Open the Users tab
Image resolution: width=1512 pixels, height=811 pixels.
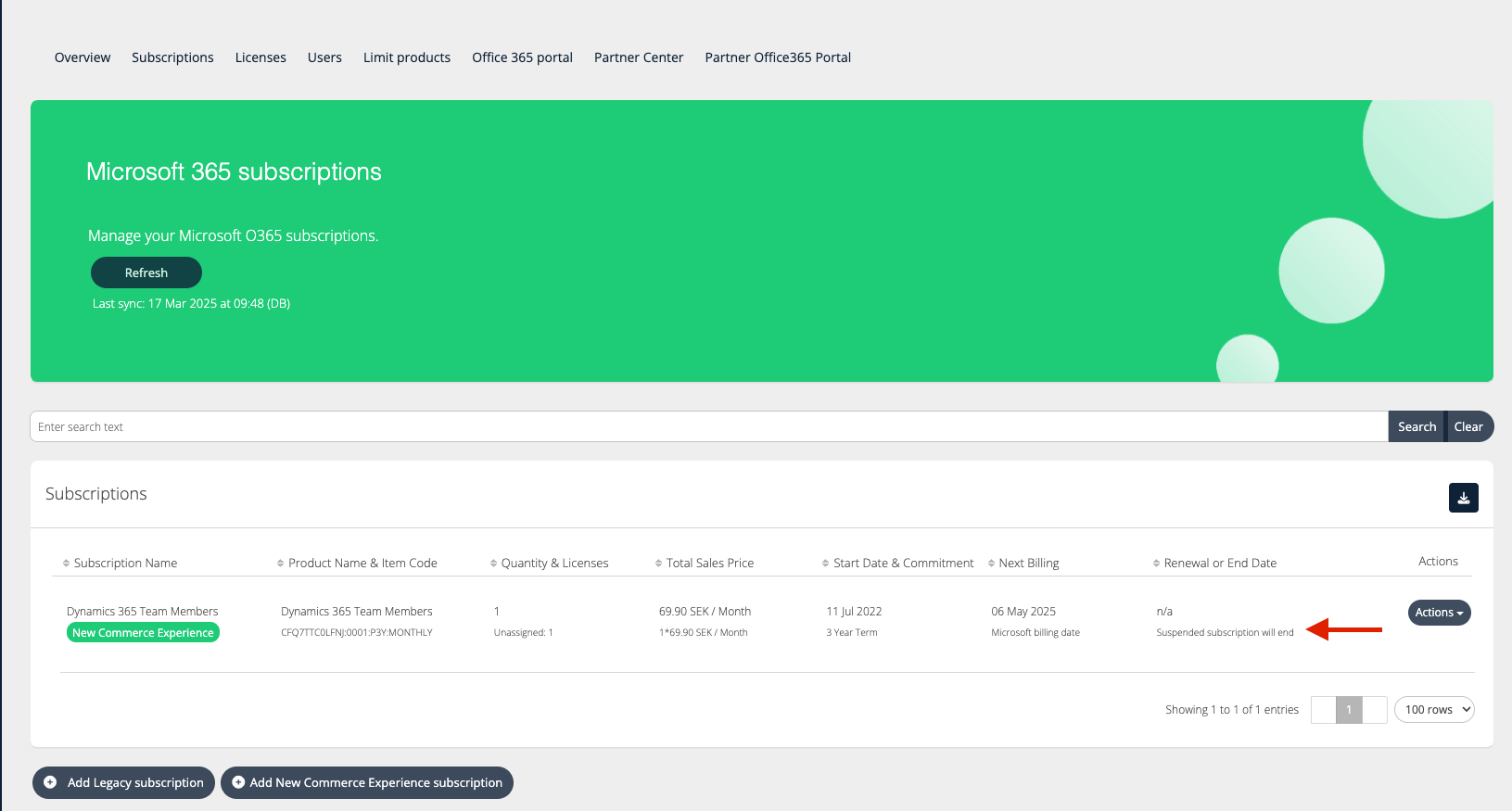(324, 57)
